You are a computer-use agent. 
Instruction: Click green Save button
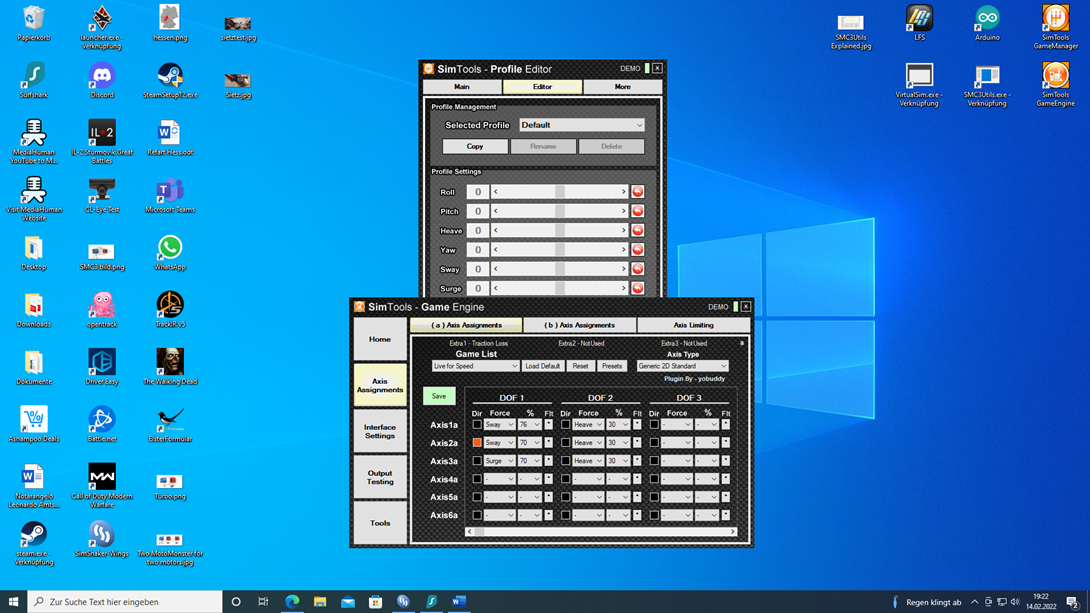439,396
